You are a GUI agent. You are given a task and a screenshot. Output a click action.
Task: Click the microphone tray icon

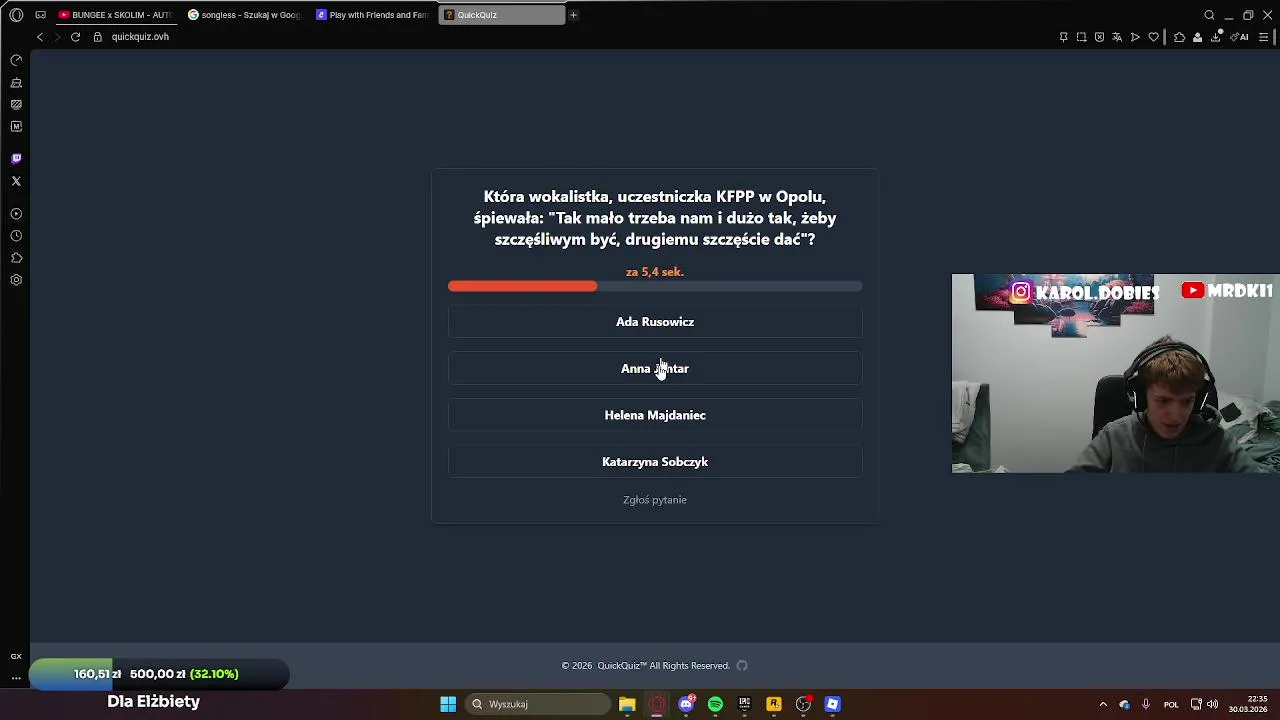tap(1146, 704)
